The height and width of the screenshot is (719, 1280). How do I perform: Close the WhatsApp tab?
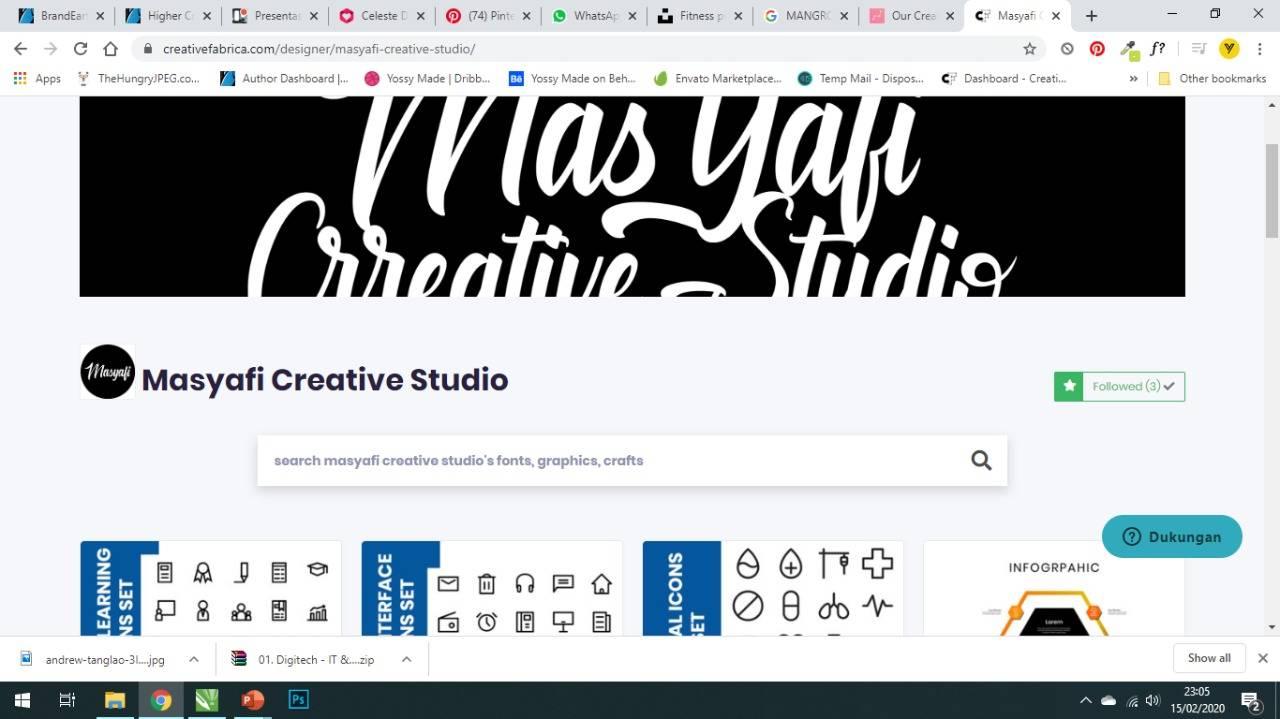click(633, 16)
